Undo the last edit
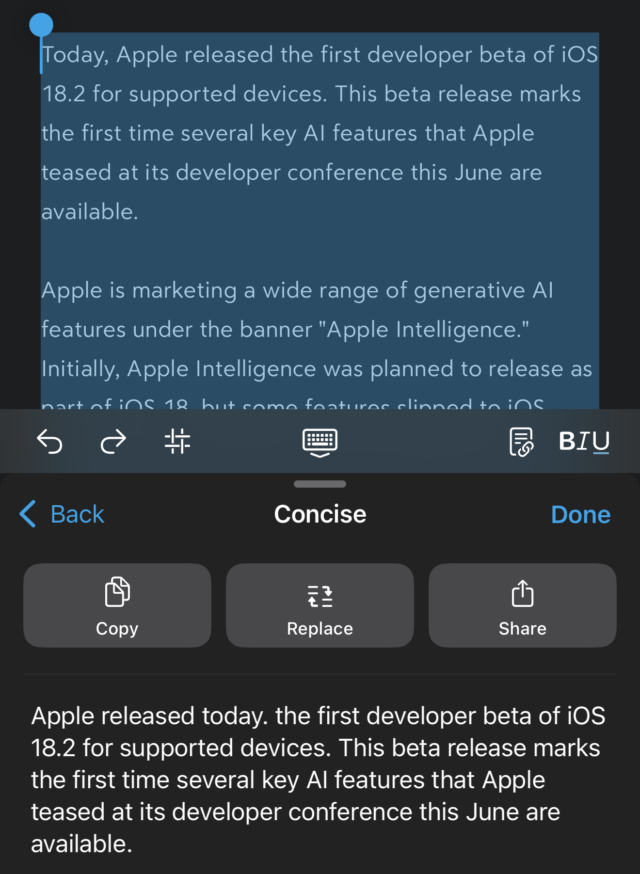The width and height of the screenshot is (640, 874). [x=49, y=442]
